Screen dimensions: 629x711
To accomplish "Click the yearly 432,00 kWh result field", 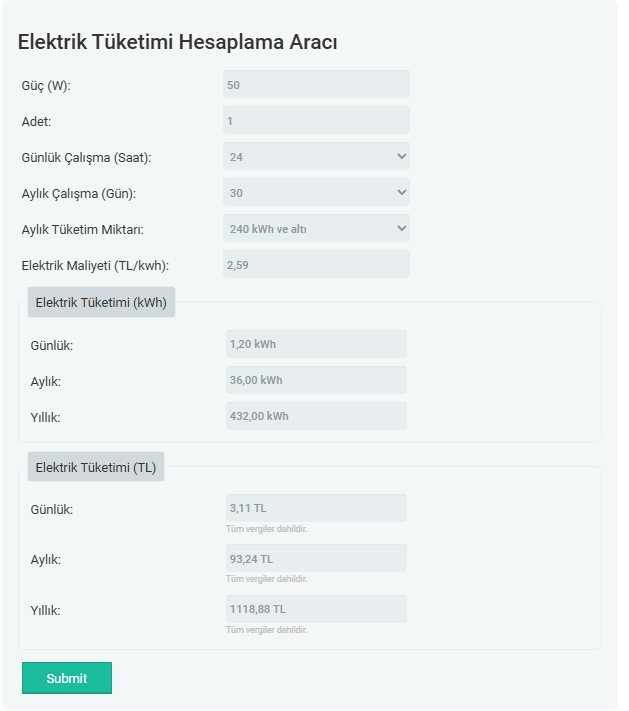I will pyautogui.click(x=316, y=416).
